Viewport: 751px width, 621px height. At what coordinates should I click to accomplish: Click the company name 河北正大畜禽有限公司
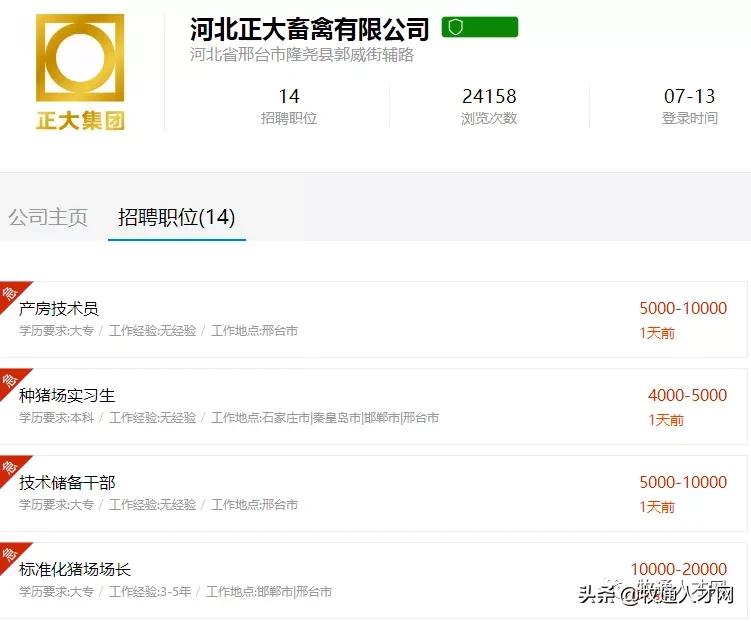pyautogui.click(x=309, y=29)
